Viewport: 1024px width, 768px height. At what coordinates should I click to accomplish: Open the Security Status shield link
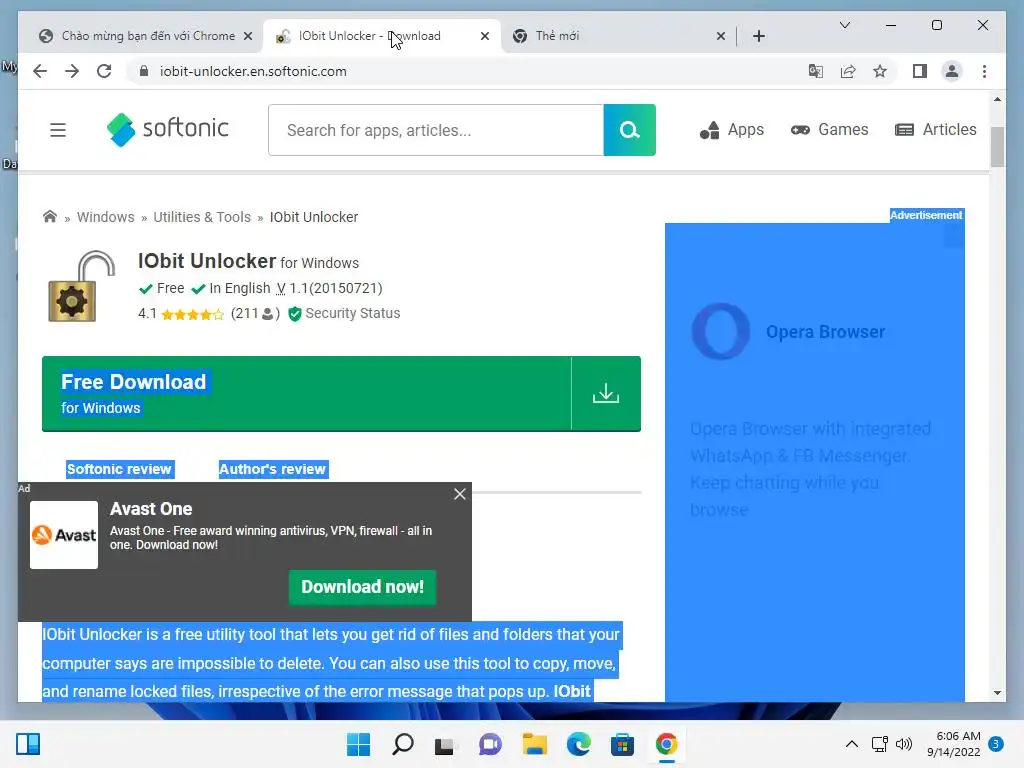pyautogui.click(x=344, y=313)
